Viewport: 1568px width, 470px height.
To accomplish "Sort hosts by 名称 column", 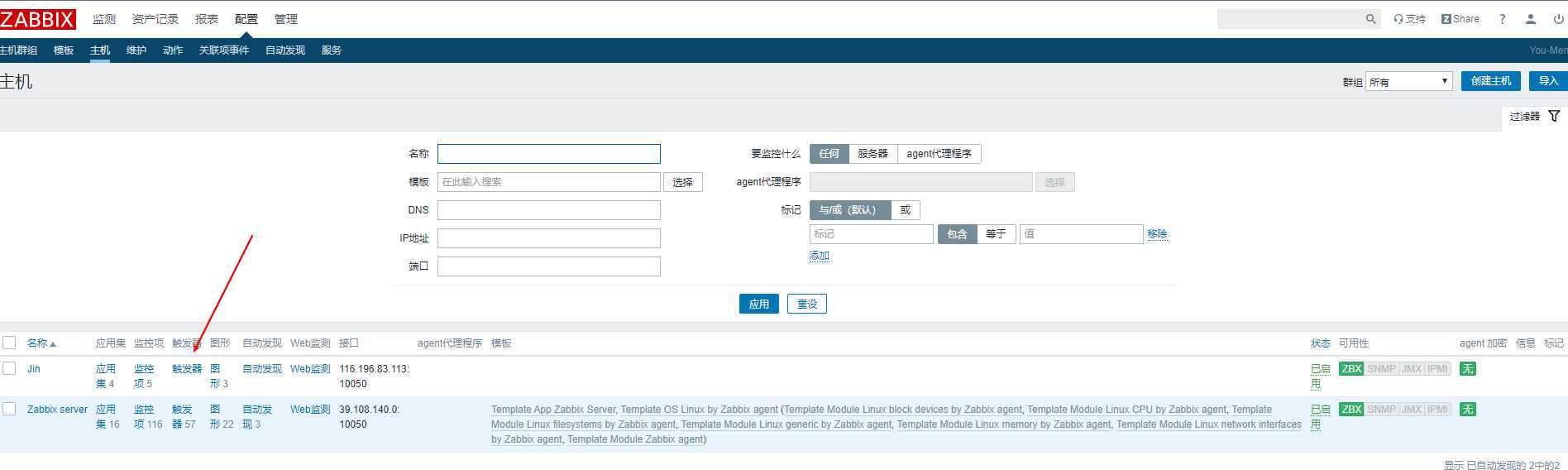I will click(41, 343).
